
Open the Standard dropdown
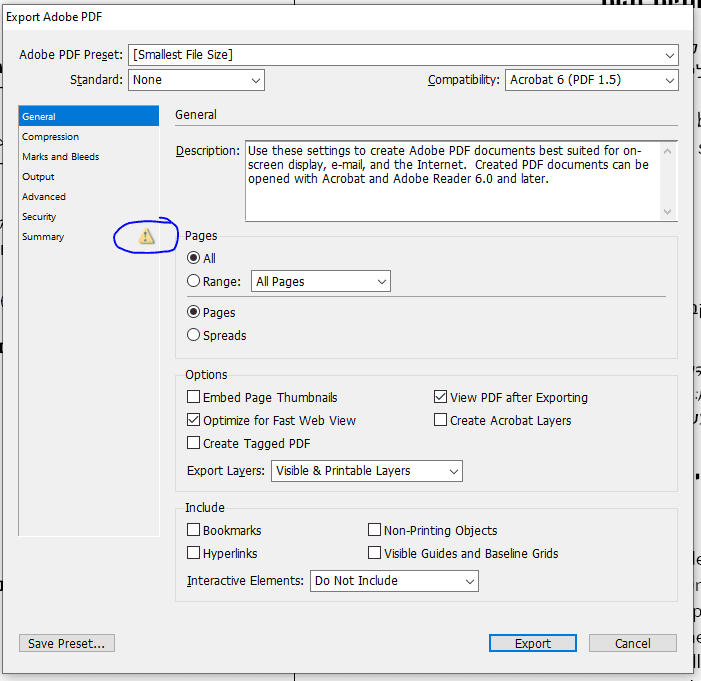click(x=196, y=80)
